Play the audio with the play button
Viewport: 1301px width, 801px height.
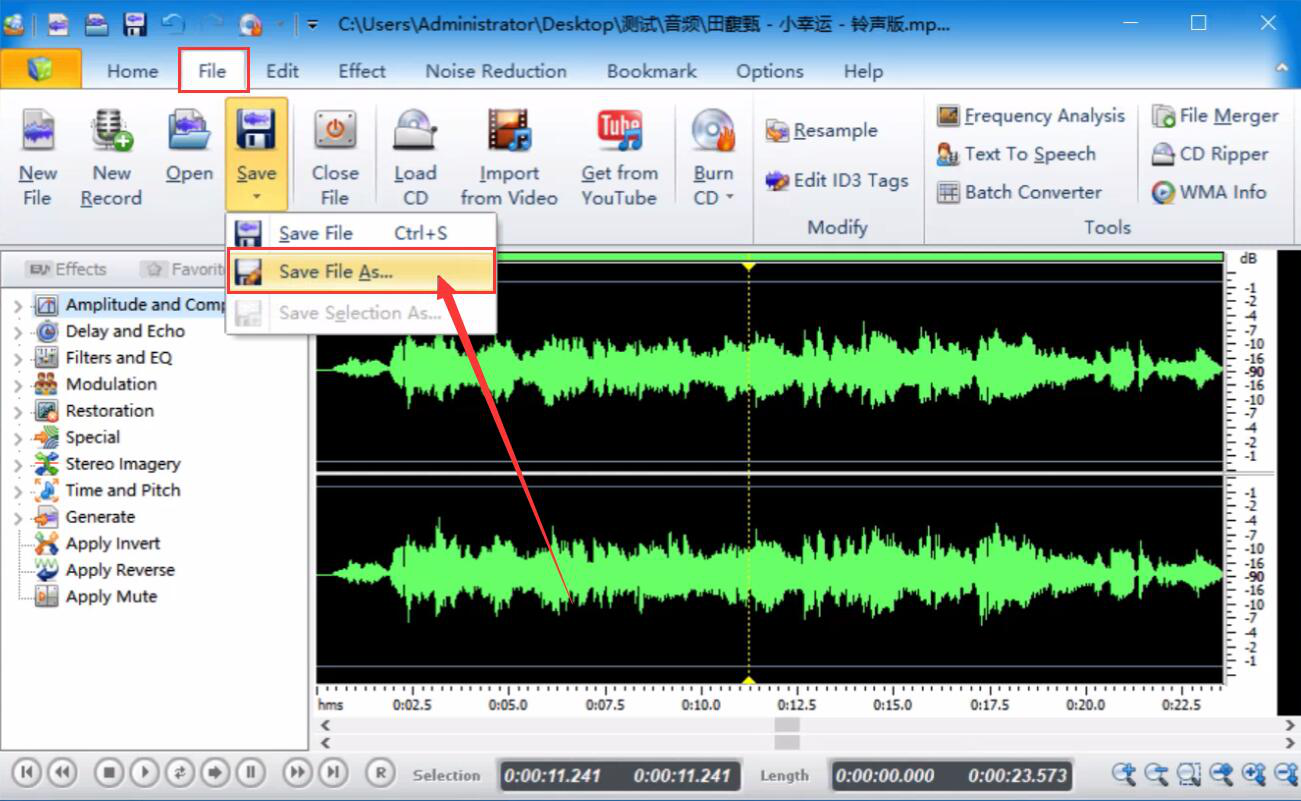click(x=144, y=772)
